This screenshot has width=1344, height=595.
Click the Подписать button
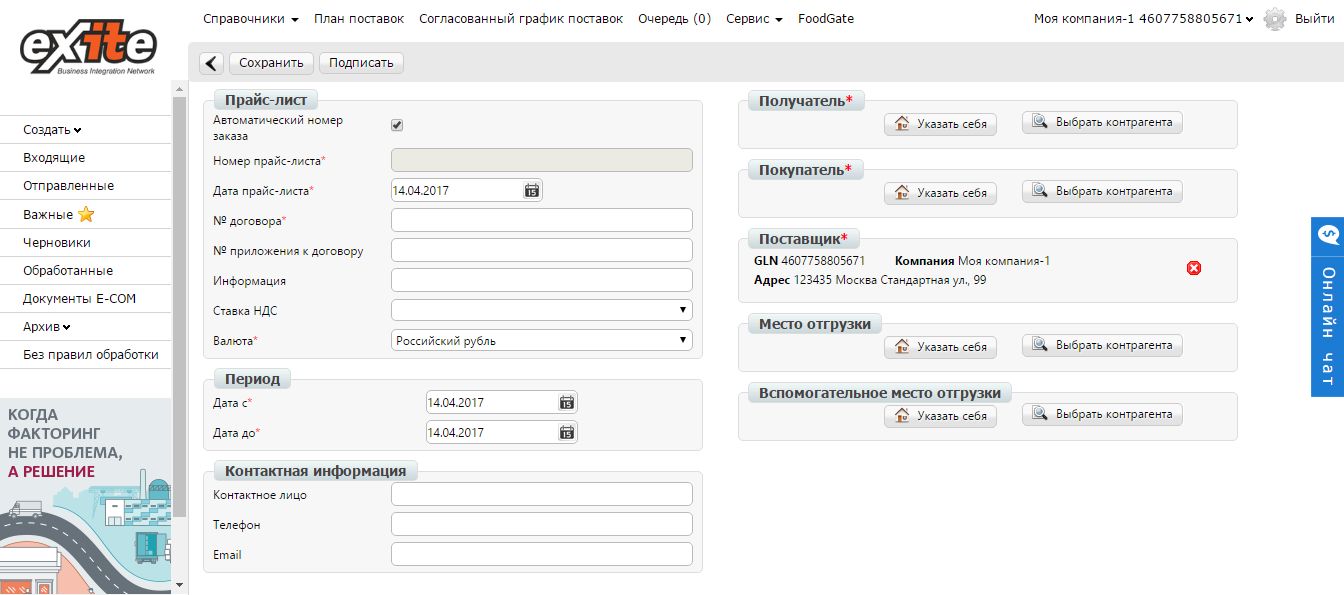(360, 62)
